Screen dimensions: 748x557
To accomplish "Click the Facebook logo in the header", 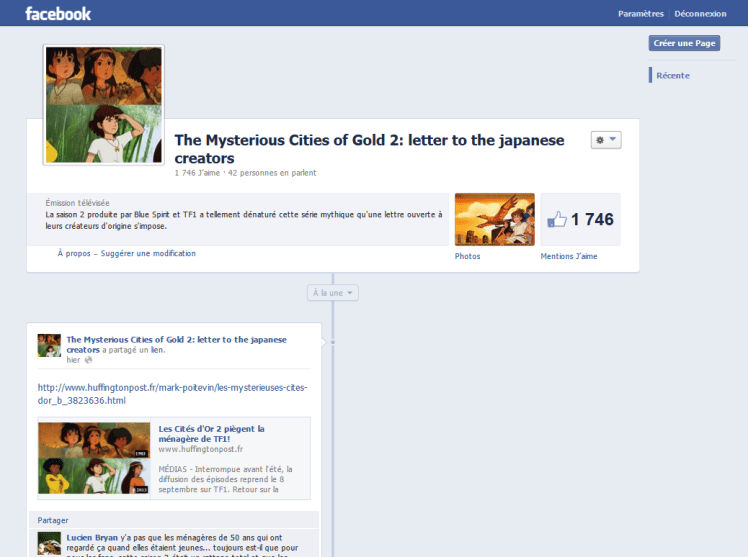I will click(x=58, y=14).
